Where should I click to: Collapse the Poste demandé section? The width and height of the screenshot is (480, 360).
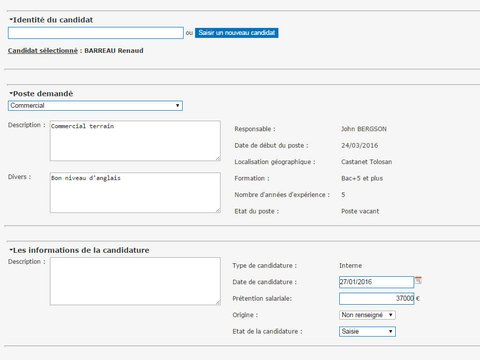pos(11,93)
